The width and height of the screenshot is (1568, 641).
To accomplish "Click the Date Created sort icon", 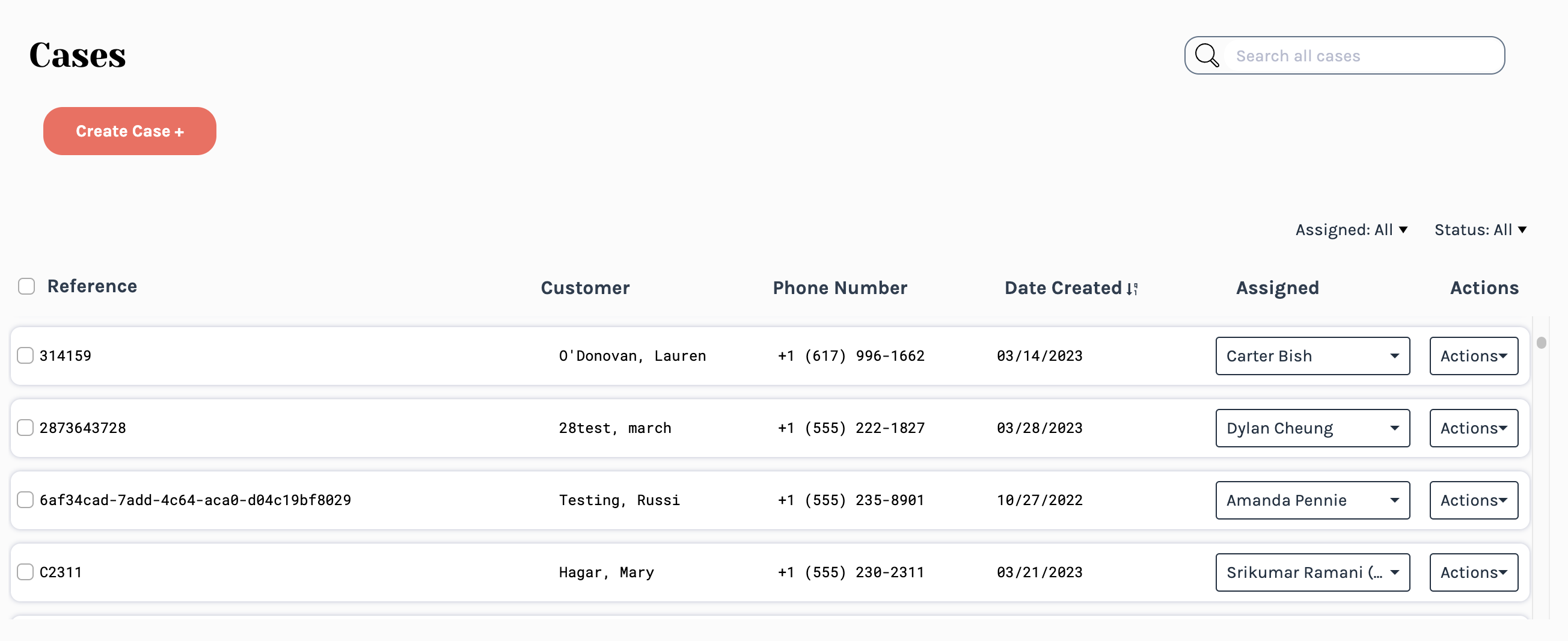I will pyautogui.click(x=1132, y=289).
